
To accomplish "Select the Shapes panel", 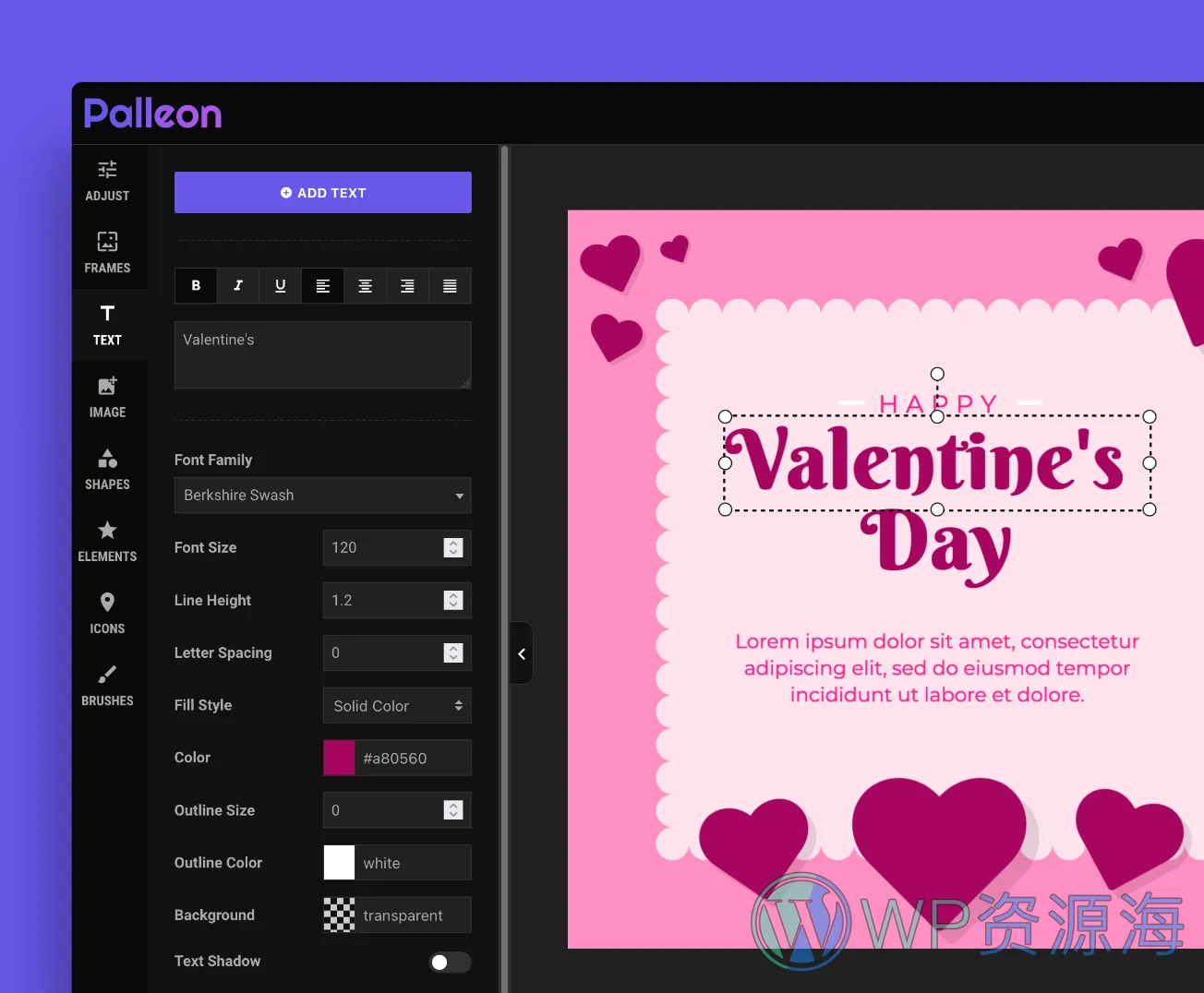I will [x=107, y=469].
